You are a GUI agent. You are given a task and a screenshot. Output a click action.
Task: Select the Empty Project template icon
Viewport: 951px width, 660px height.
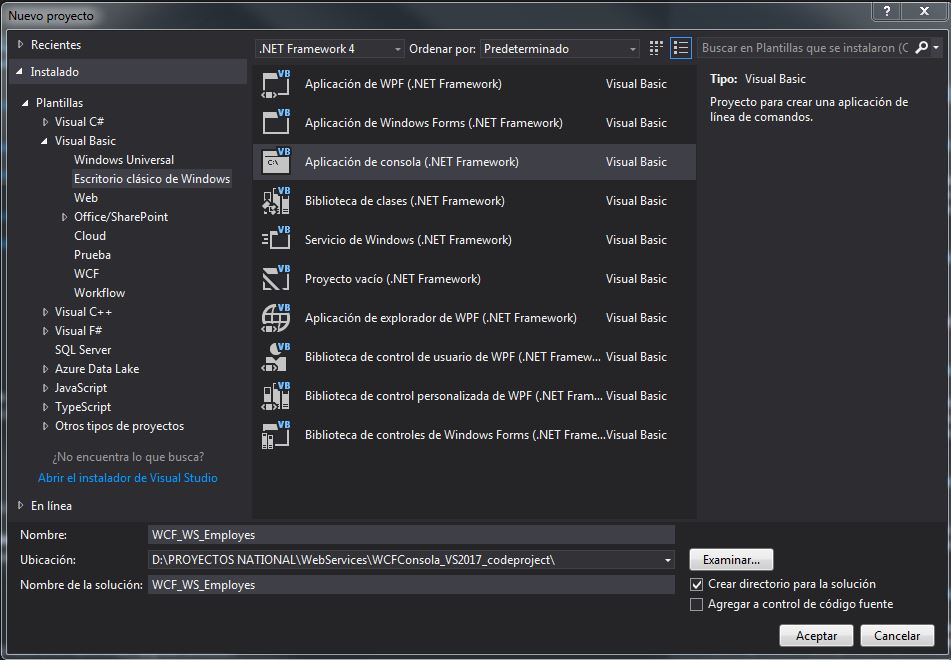click(x=276, y=278)
